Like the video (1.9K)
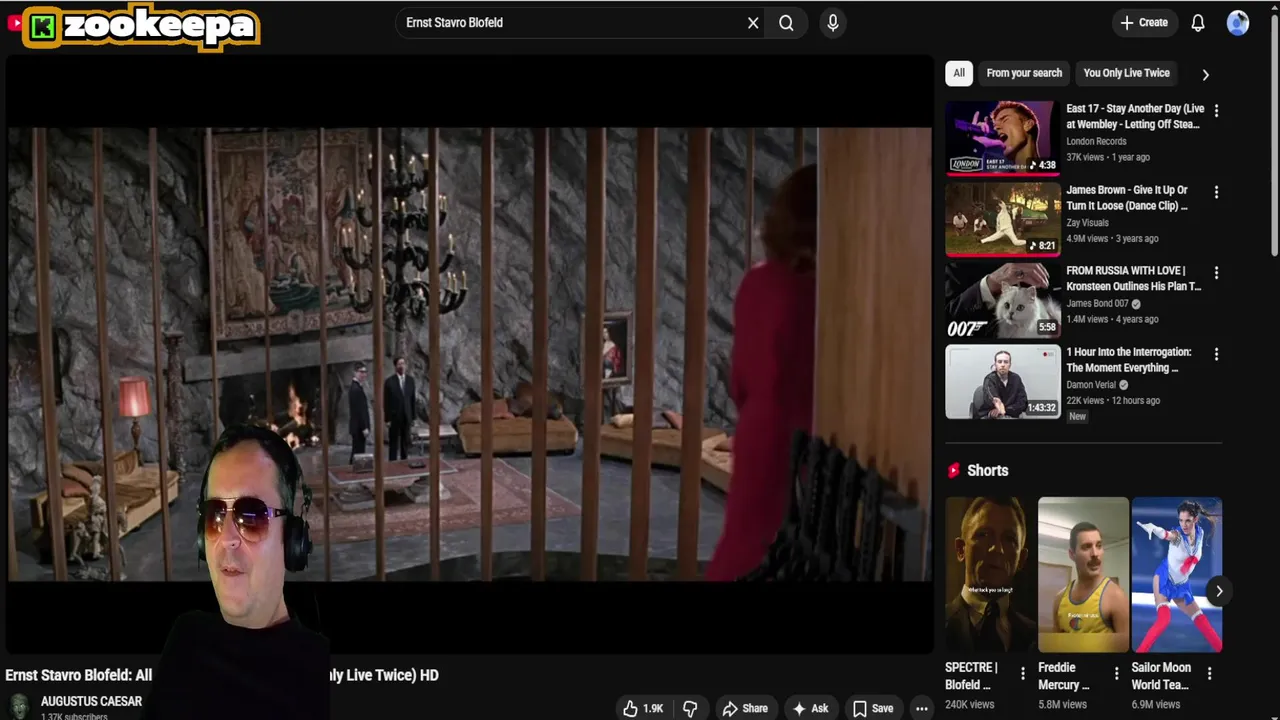 643,708
